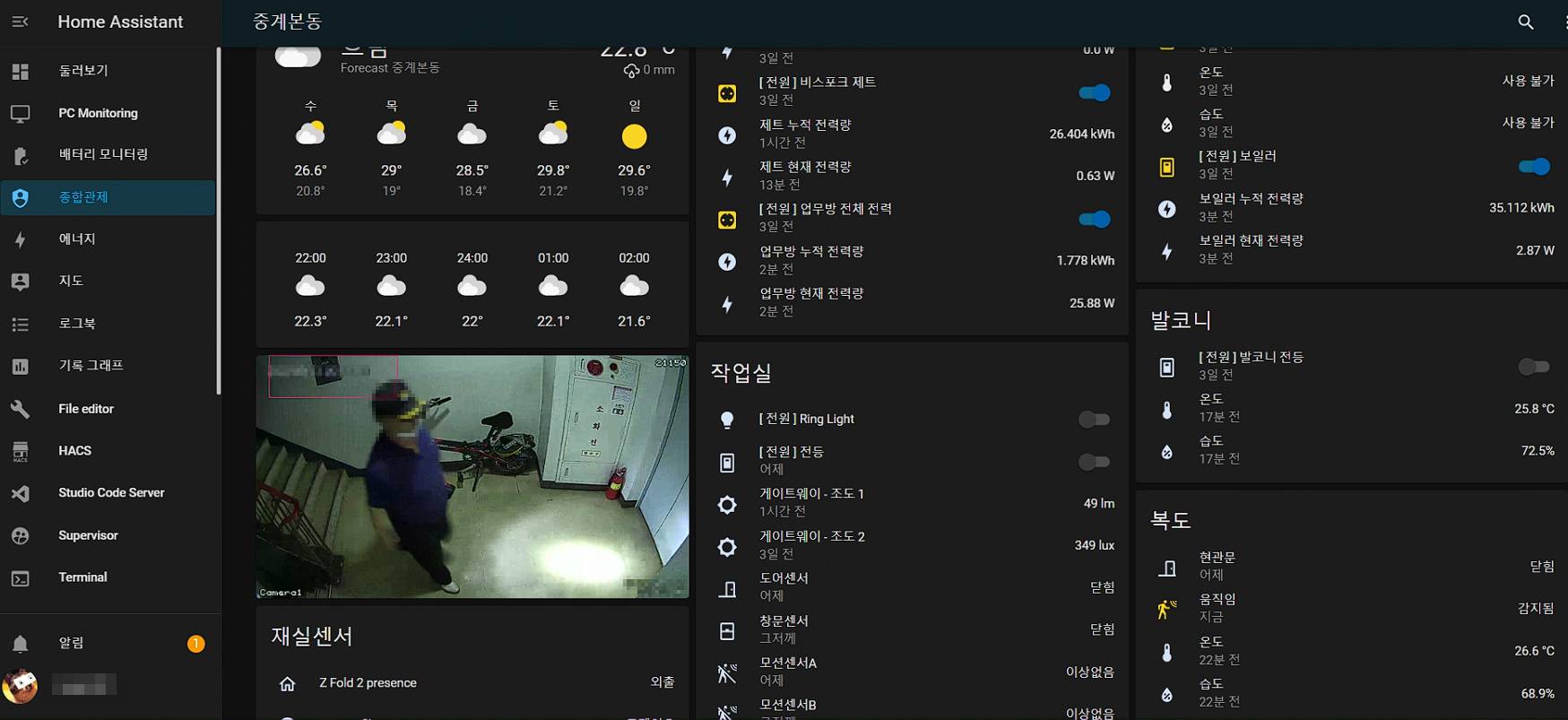Collapse the sidebar with the hamburger icon
The image size is (1568, 720).
coord(20,22)
